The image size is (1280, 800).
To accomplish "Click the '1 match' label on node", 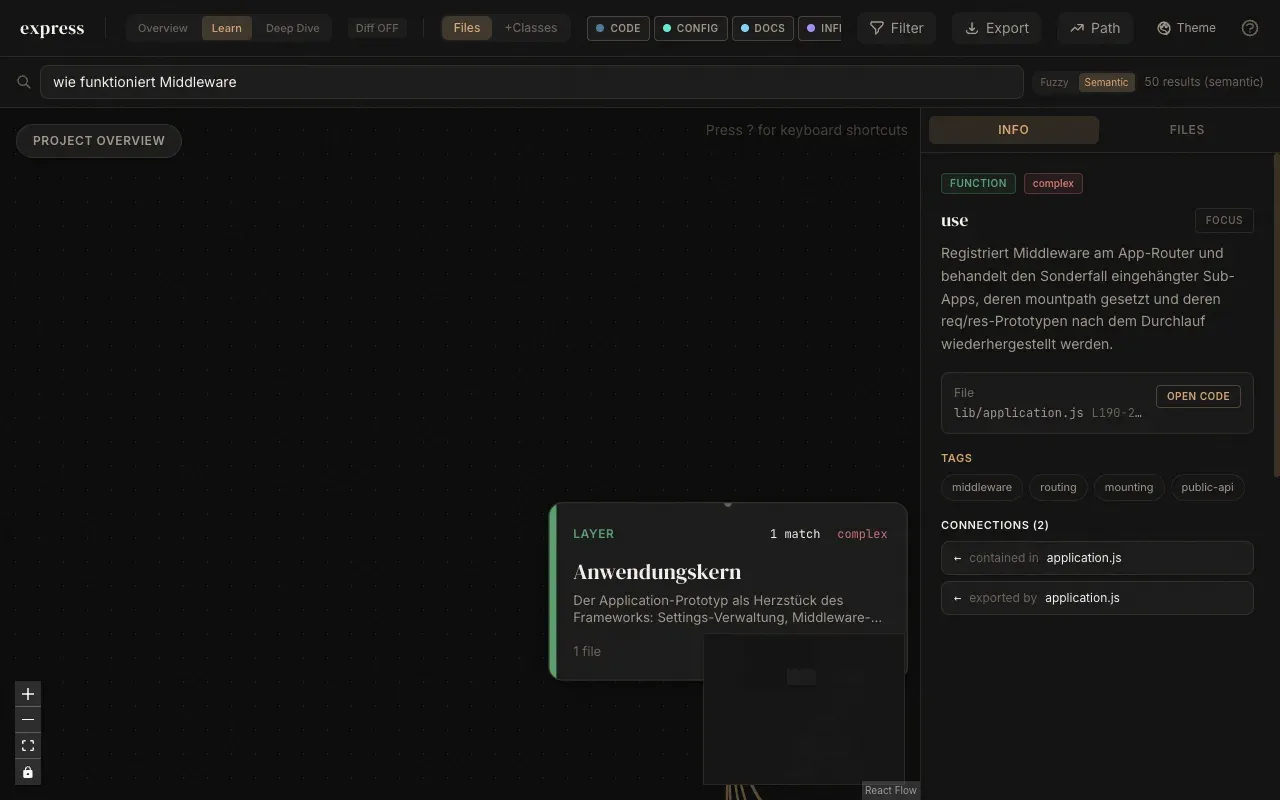I will 795,534.
